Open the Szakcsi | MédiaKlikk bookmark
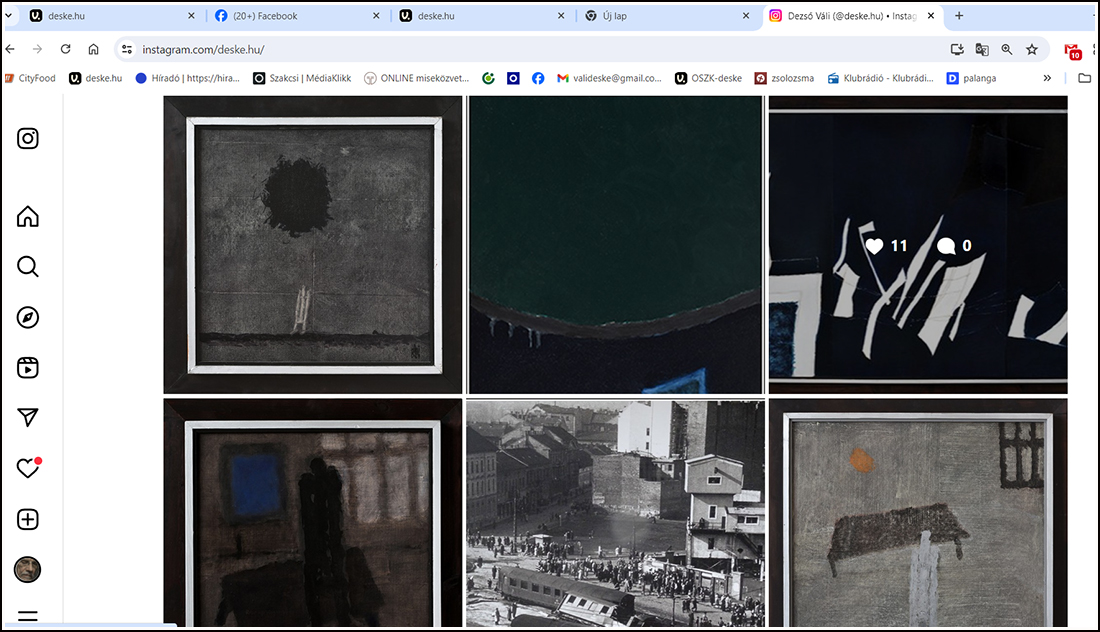This screenshot has width=1100, height=632. (302, 79)
